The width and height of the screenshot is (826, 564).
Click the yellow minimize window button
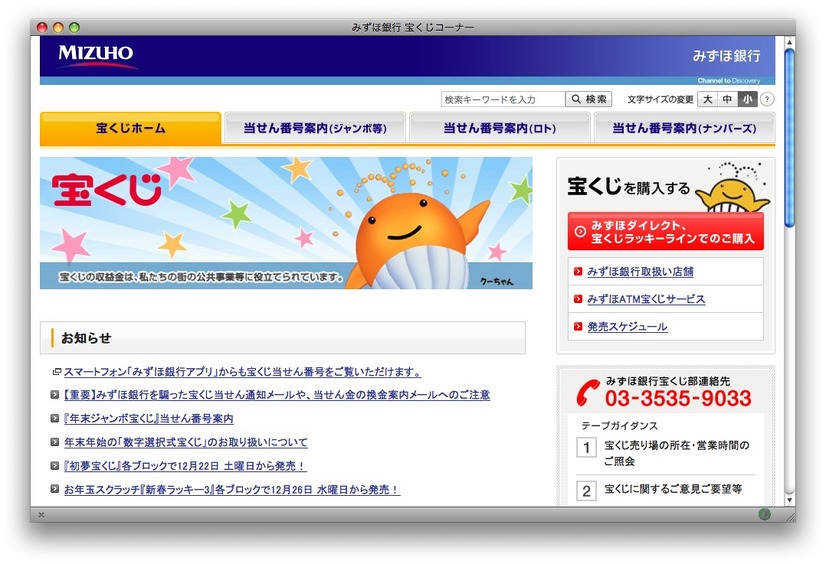pos(58,27)
